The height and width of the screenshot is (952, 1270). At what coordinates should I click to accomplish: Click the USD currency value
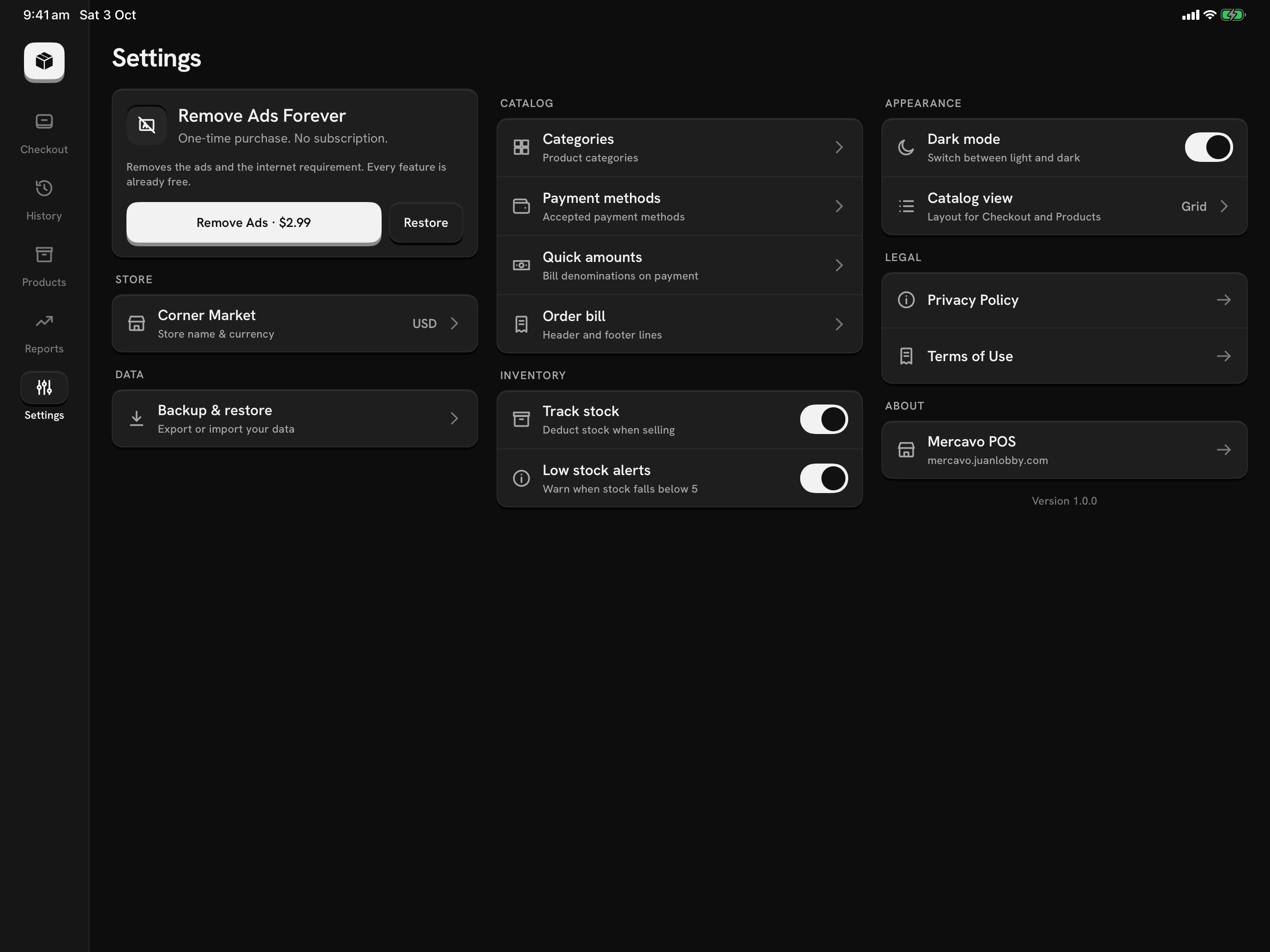[x=424, y=324]
